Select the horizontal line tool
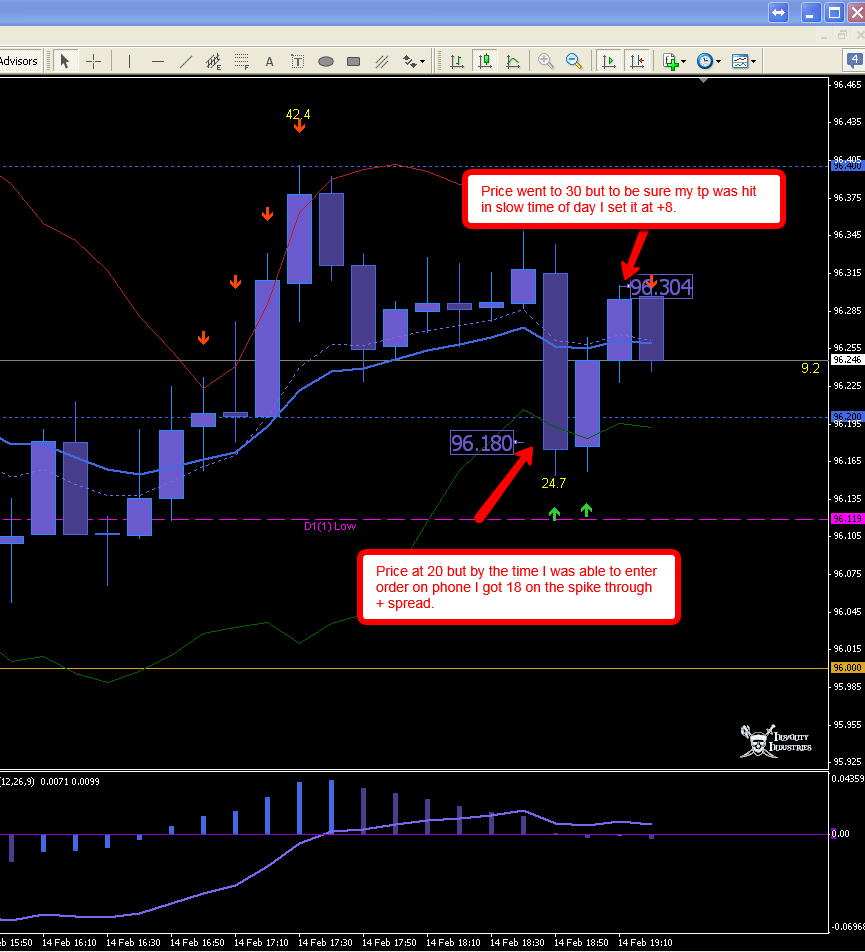 tap(158, 61)
